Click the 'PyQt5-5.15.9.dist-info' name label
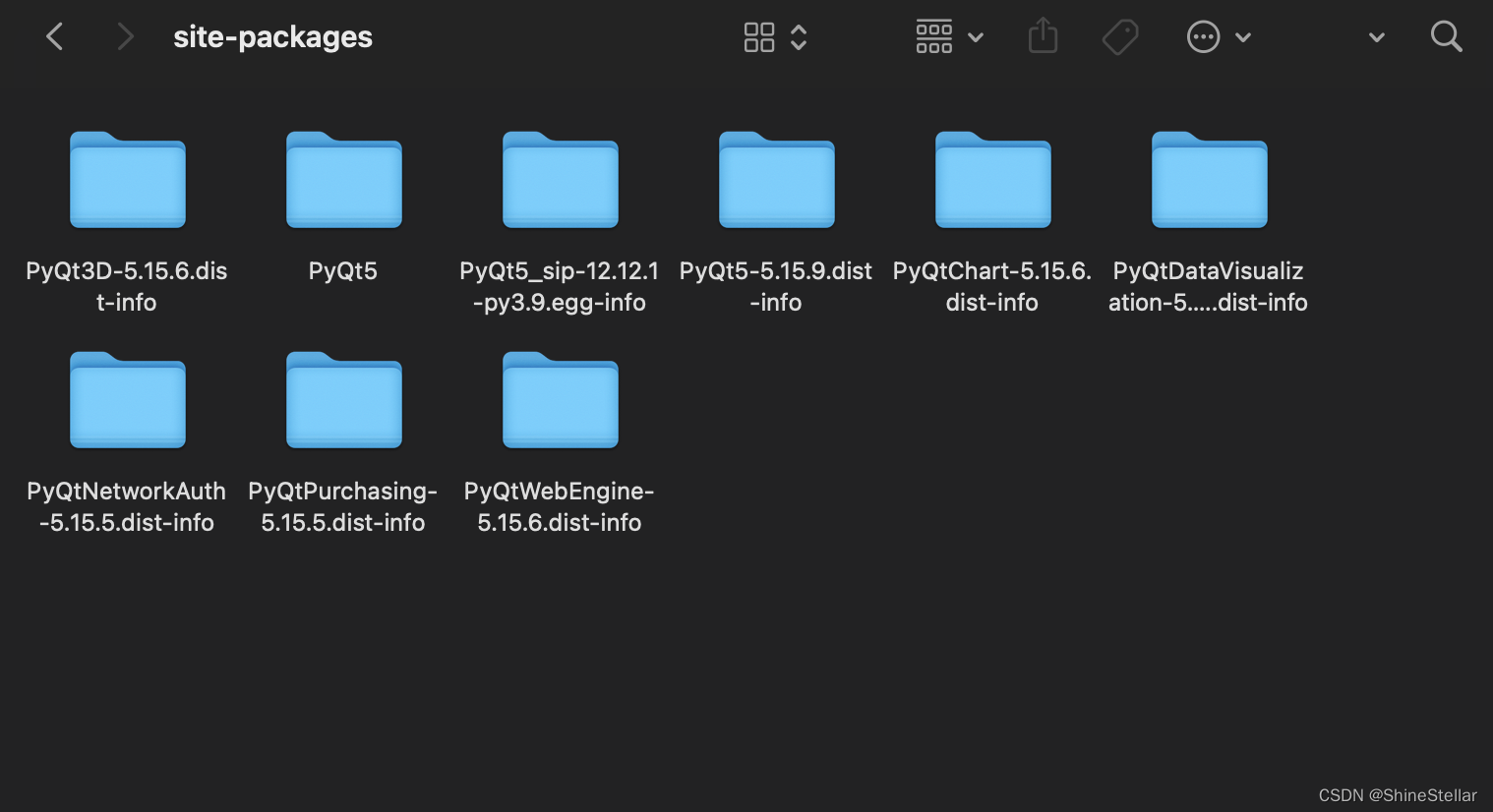The image size is (1493, 812). point(776,286)
